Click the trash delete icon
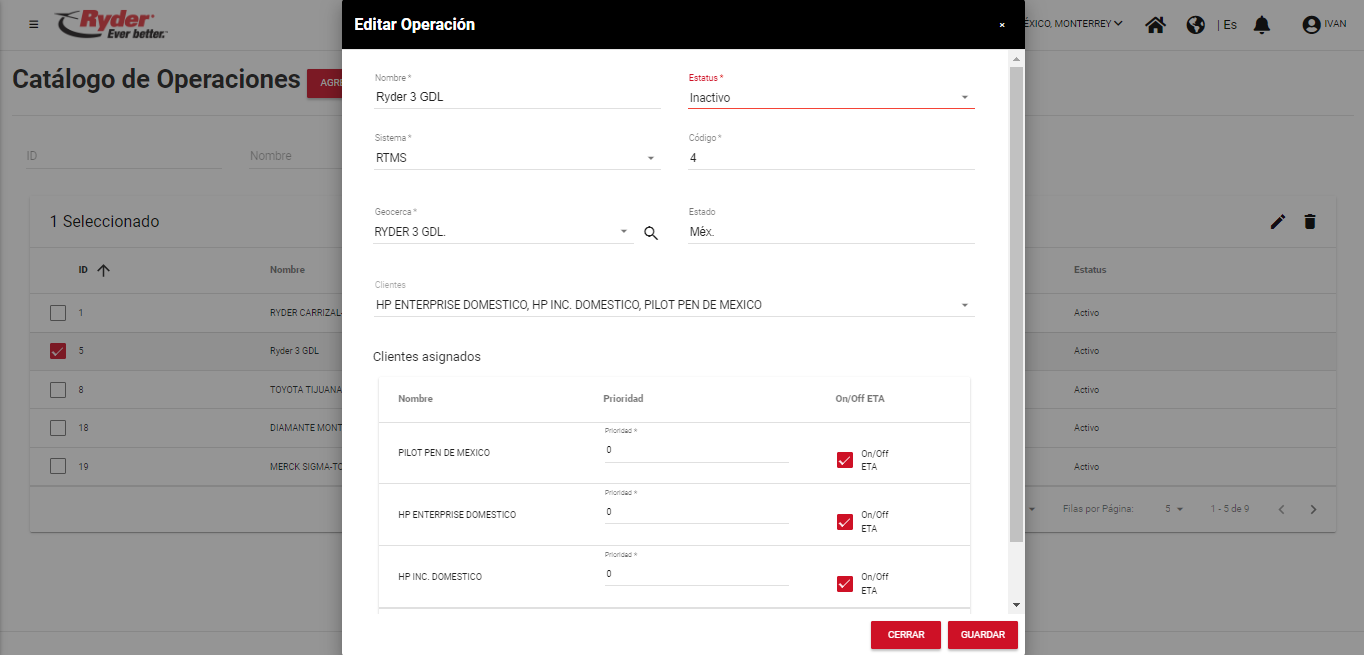This screenshot has height=655, width=1364. coord(1310,222)
